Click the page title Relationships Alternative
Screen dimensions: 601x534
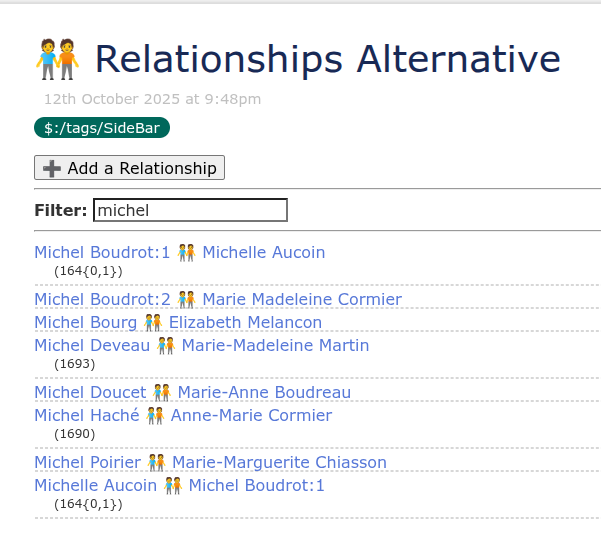click(327, 59)
